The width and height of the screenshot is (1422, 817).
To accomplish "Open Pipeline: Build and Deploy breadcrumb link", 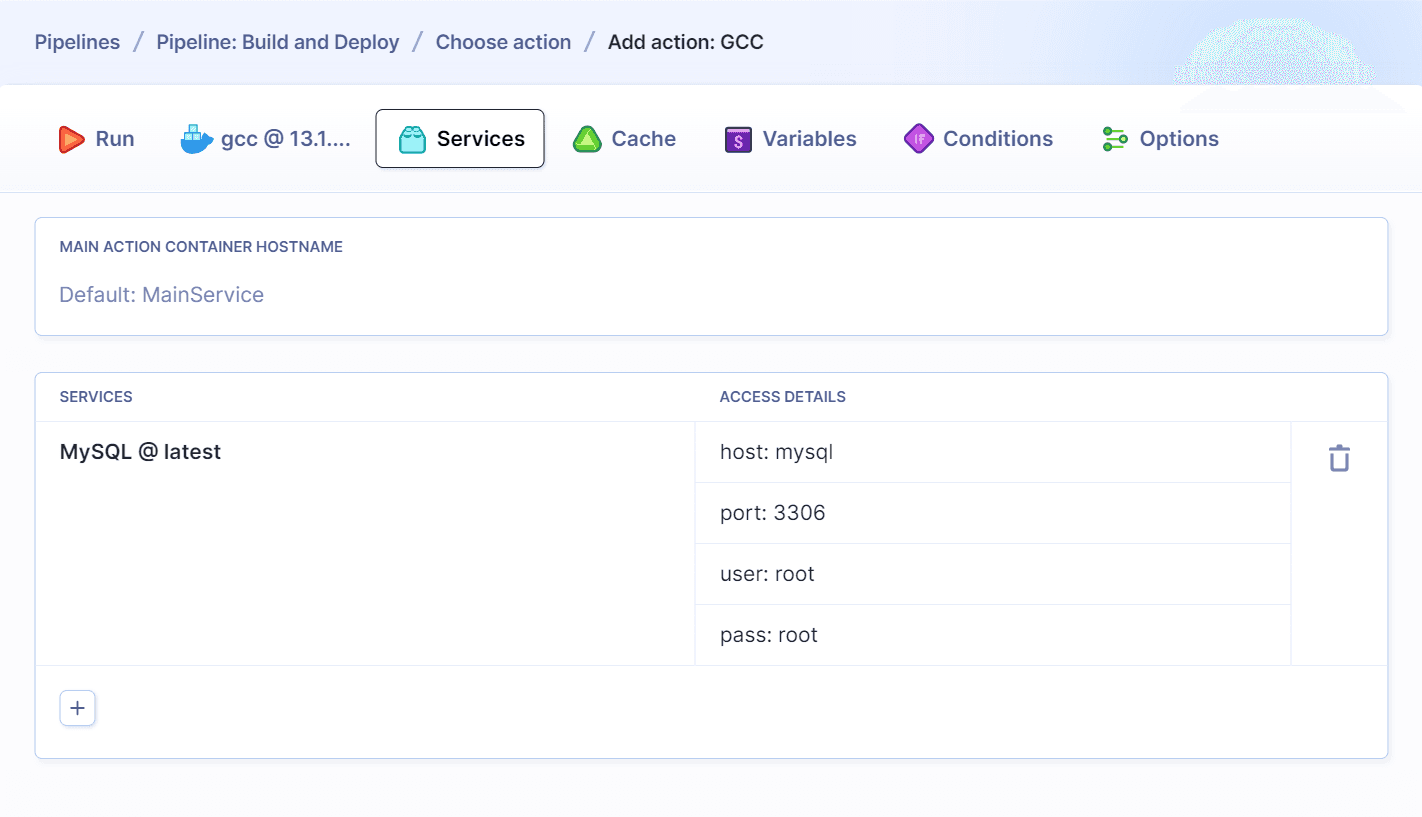I will tap(277, 42).
